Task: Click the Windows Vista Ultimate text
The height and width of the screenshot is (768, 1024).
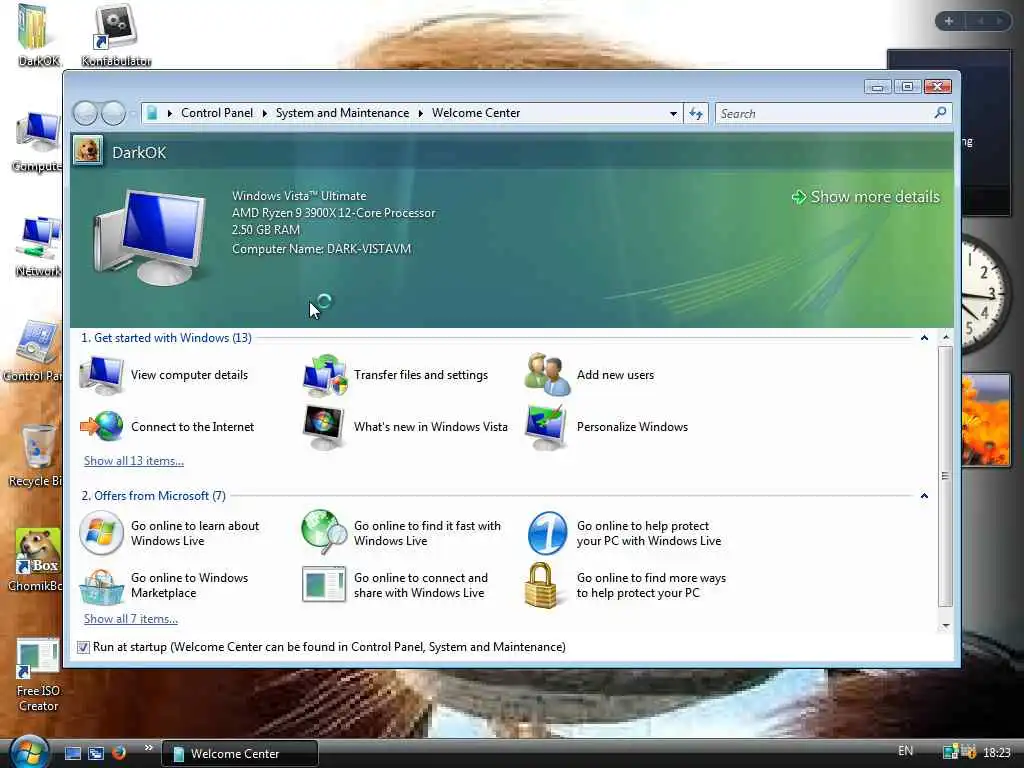Action: pyautogui.click(x=299, y=195)
